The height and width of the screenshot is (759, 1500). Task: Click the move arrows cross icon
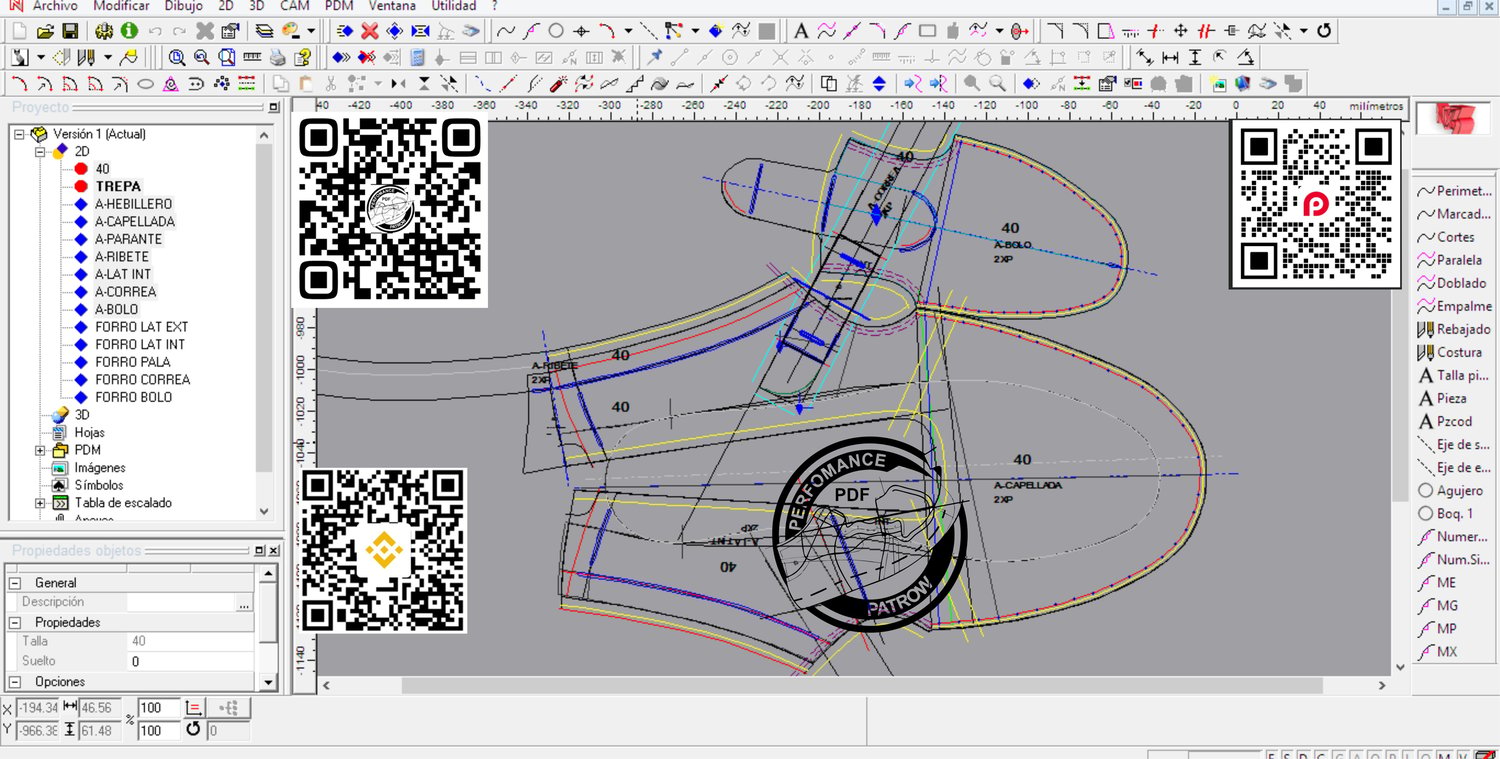[1180, 31]
